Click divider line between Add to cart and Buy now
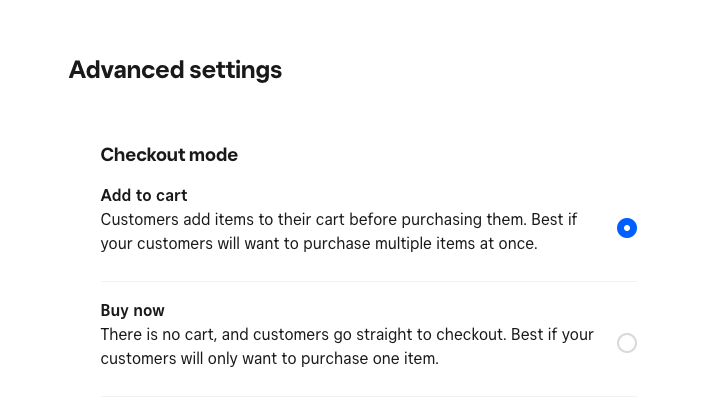This screenshot has height=411, width=703. pyautogui.click(x=368, y=281)
